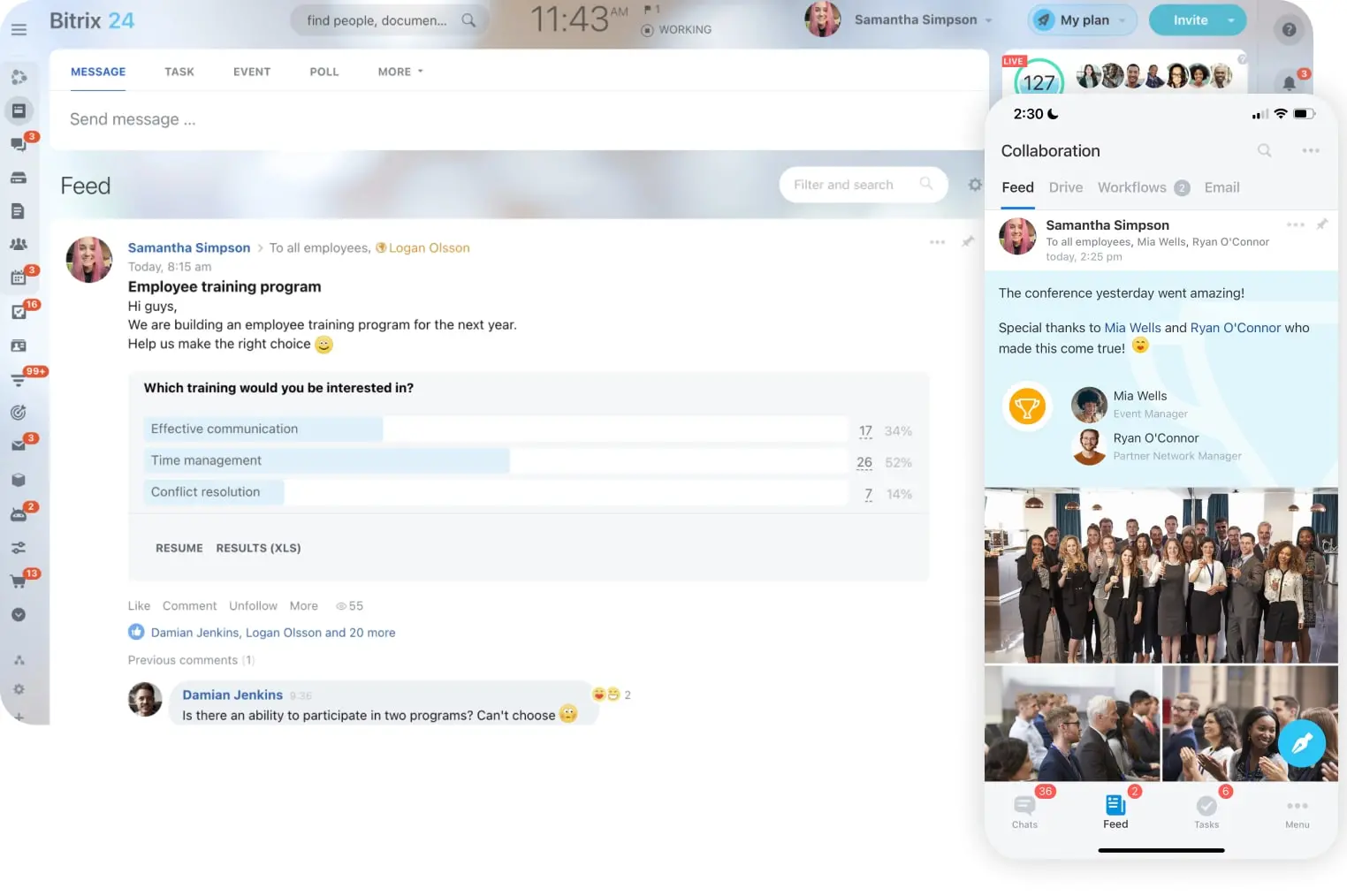Toggle WORKING status control
Screen dimensions: 1347x896
[676, 30]
